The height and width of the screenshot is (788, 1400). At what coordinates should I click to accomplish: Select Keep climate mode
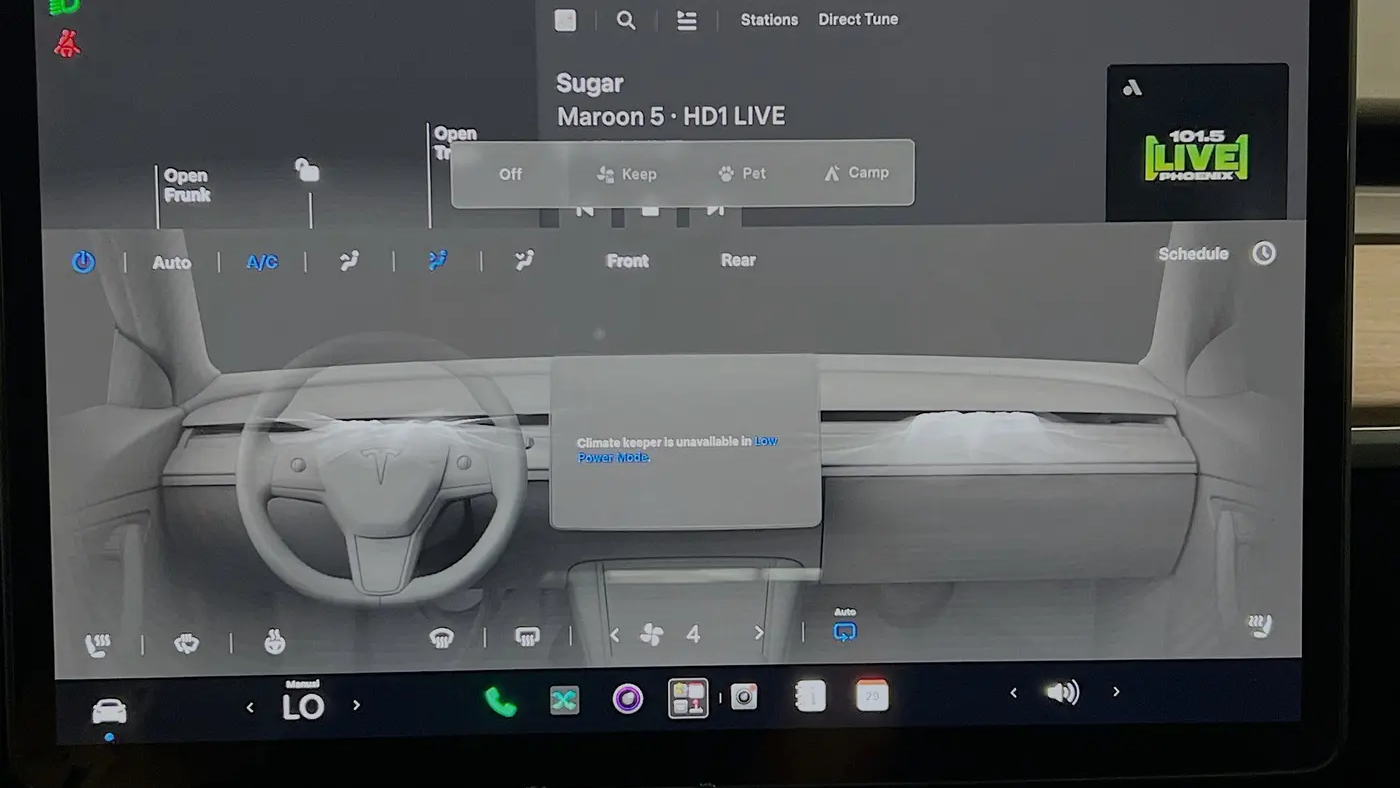[x=627, y=174]
